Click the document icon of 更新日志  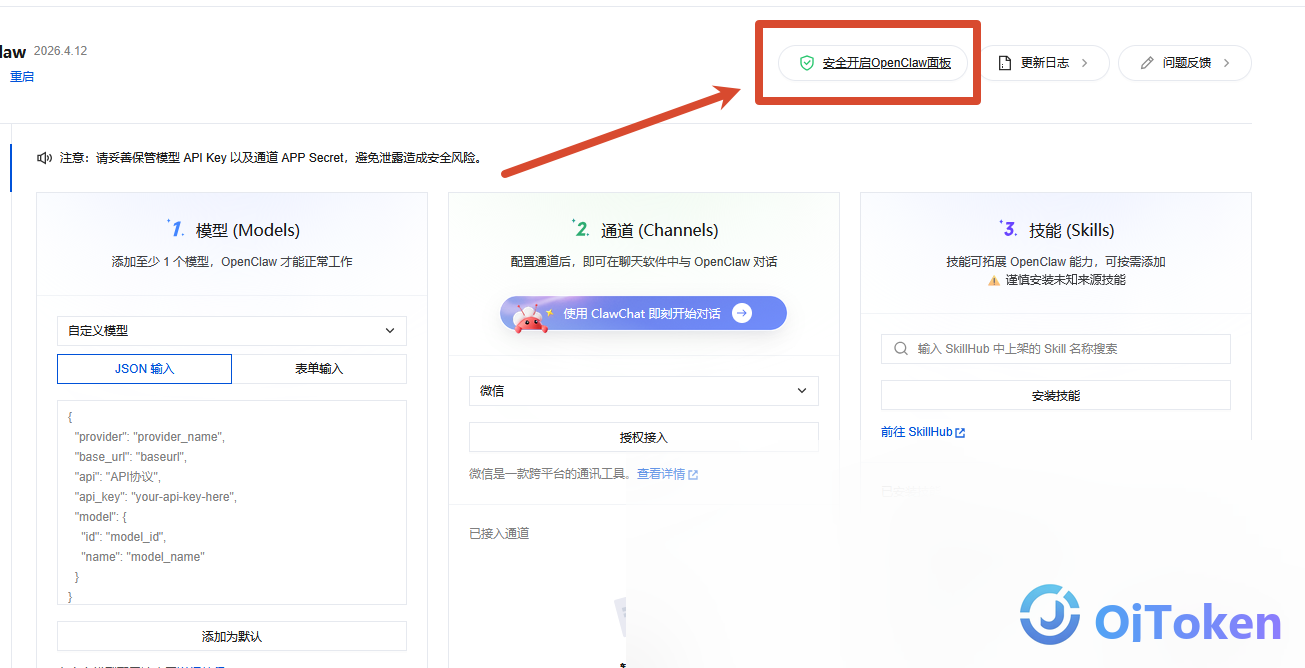(1006, 63)
